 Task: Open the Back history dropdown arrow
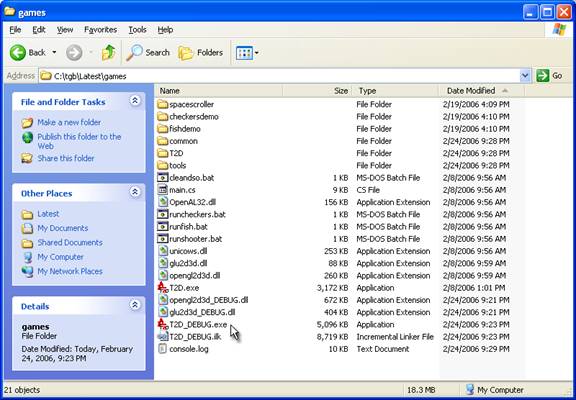tap(54, 53)
